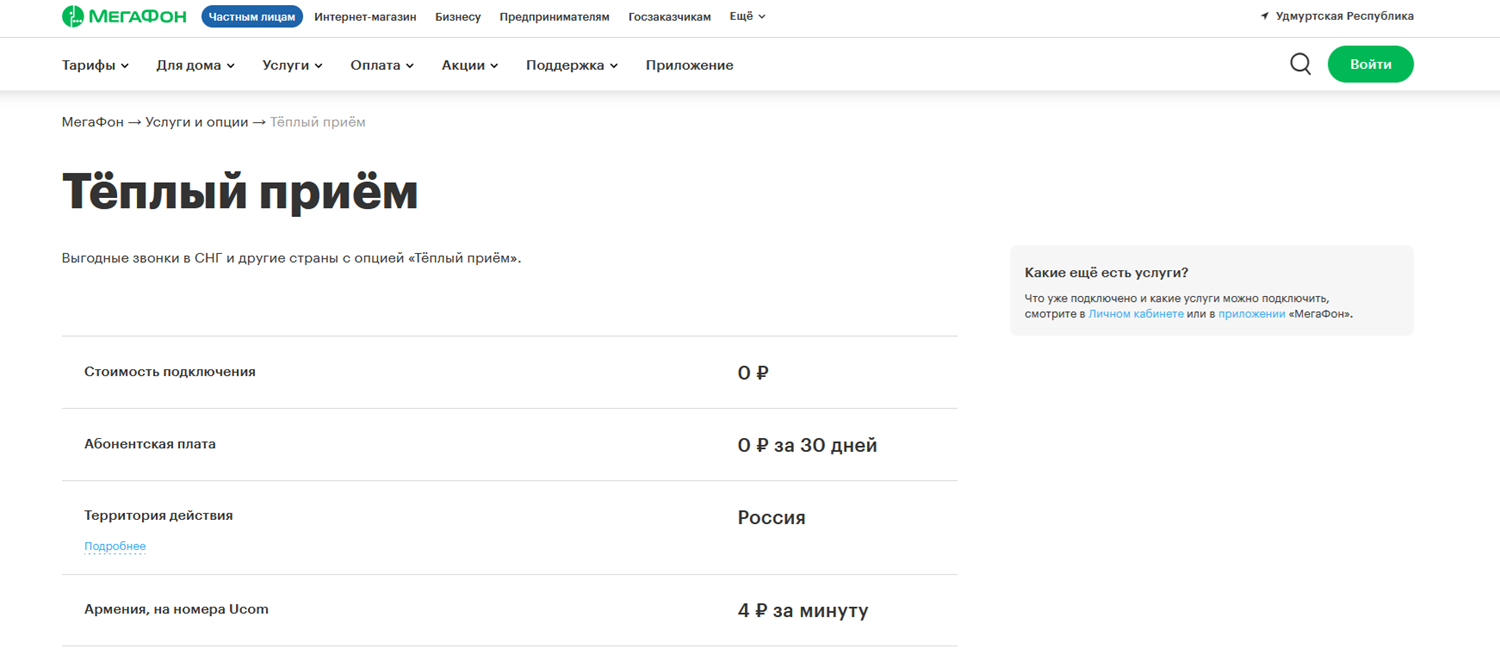Click the Стоимость подключения row label
The height and width of the screenshot is (667, 1500).
170,372
